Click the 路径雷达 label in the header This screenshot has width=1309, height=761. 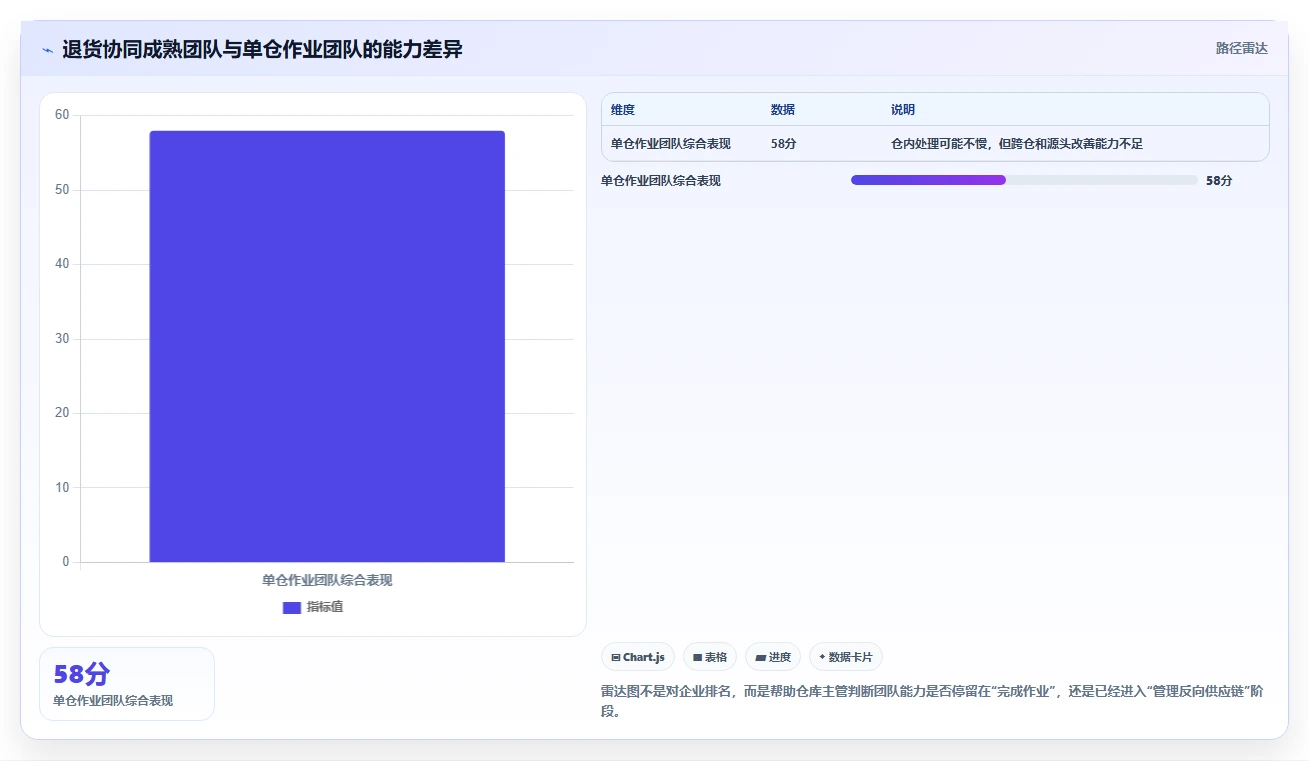pyautogui.click(x=1241, y=48)
